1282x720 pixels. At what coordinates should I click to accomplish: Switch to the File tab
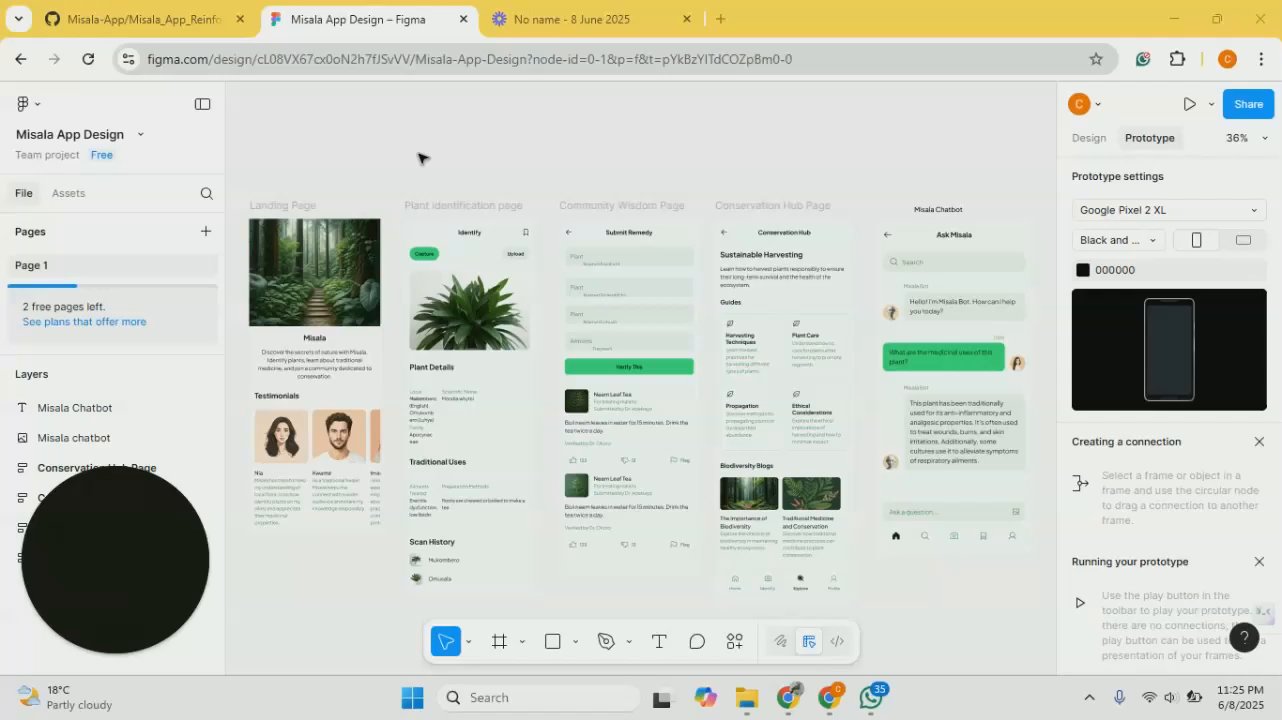(24, 193)
